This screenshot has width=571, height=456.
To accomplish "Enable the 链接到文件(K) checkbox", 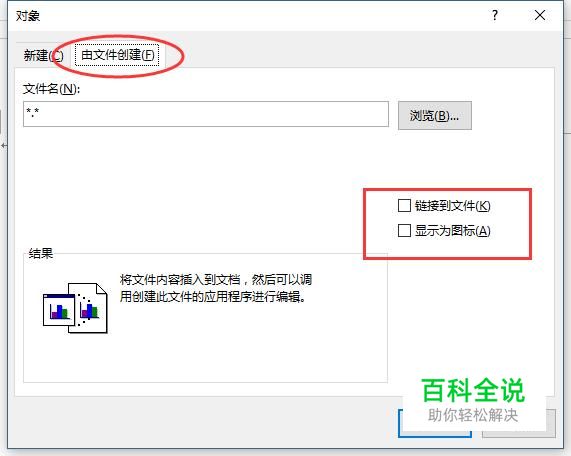I will pos(404,206).
